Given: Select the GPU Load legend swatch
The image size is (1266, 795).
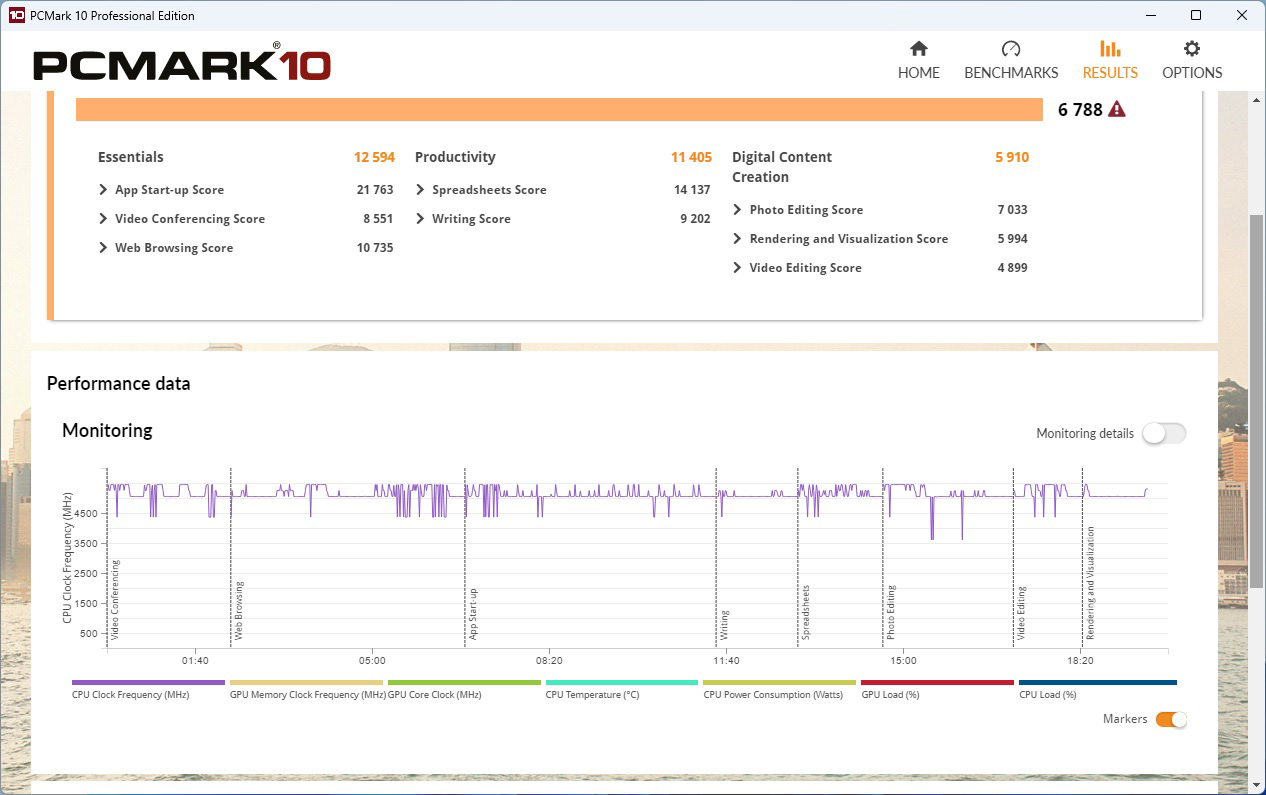Looking at the screenshot, I should (x=938, y=683).
